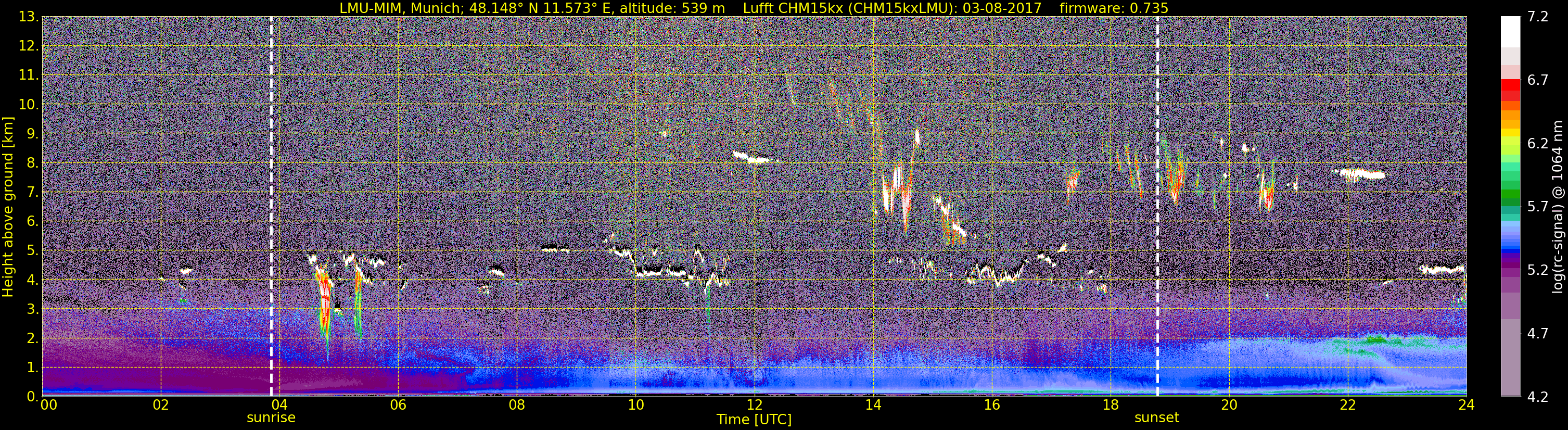
Task: Click the time axis tick label '08'
Action: (517, 405)
